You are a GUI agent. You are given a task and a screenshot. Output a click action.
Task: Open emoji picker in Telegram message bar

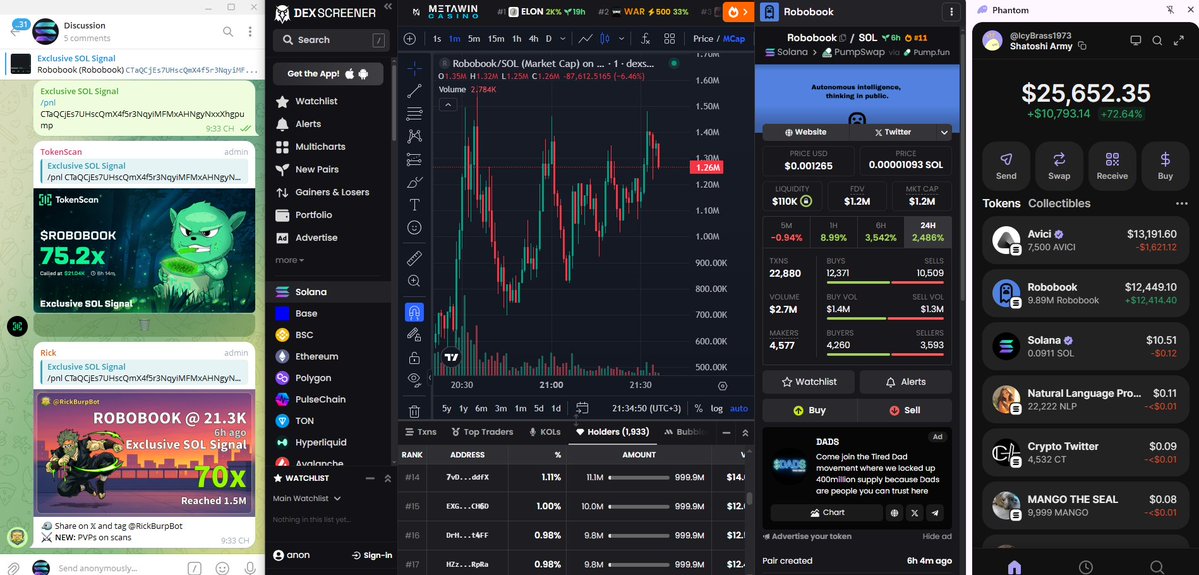coord(223,568)
